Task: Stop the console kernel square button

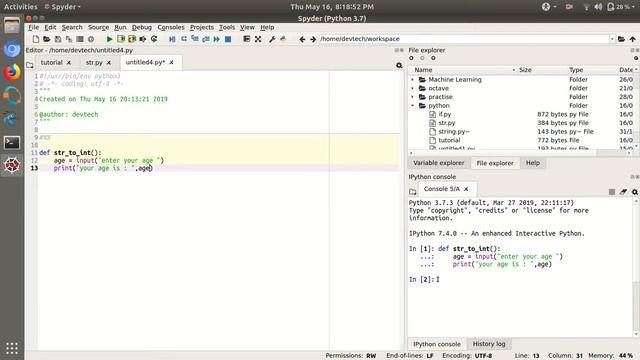Action: 611,192
